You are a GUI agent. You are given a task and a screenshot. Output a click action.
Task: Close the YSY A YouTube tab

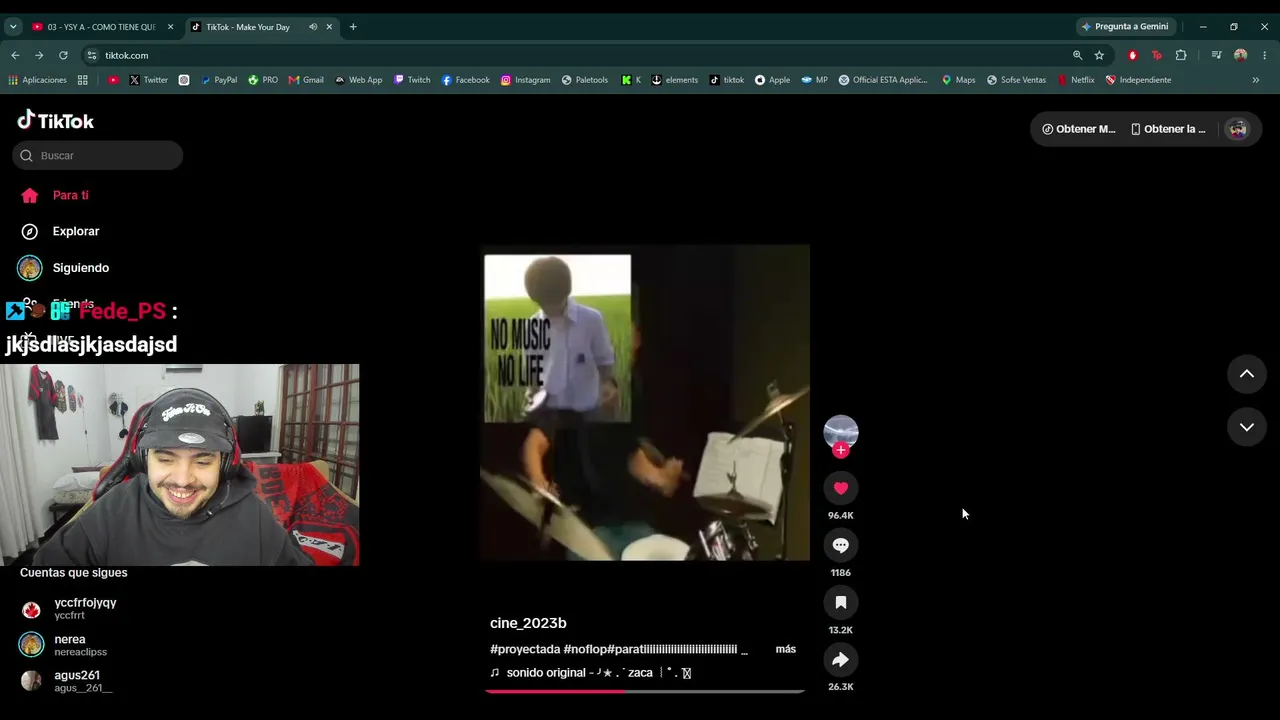(x=170, y=27)
